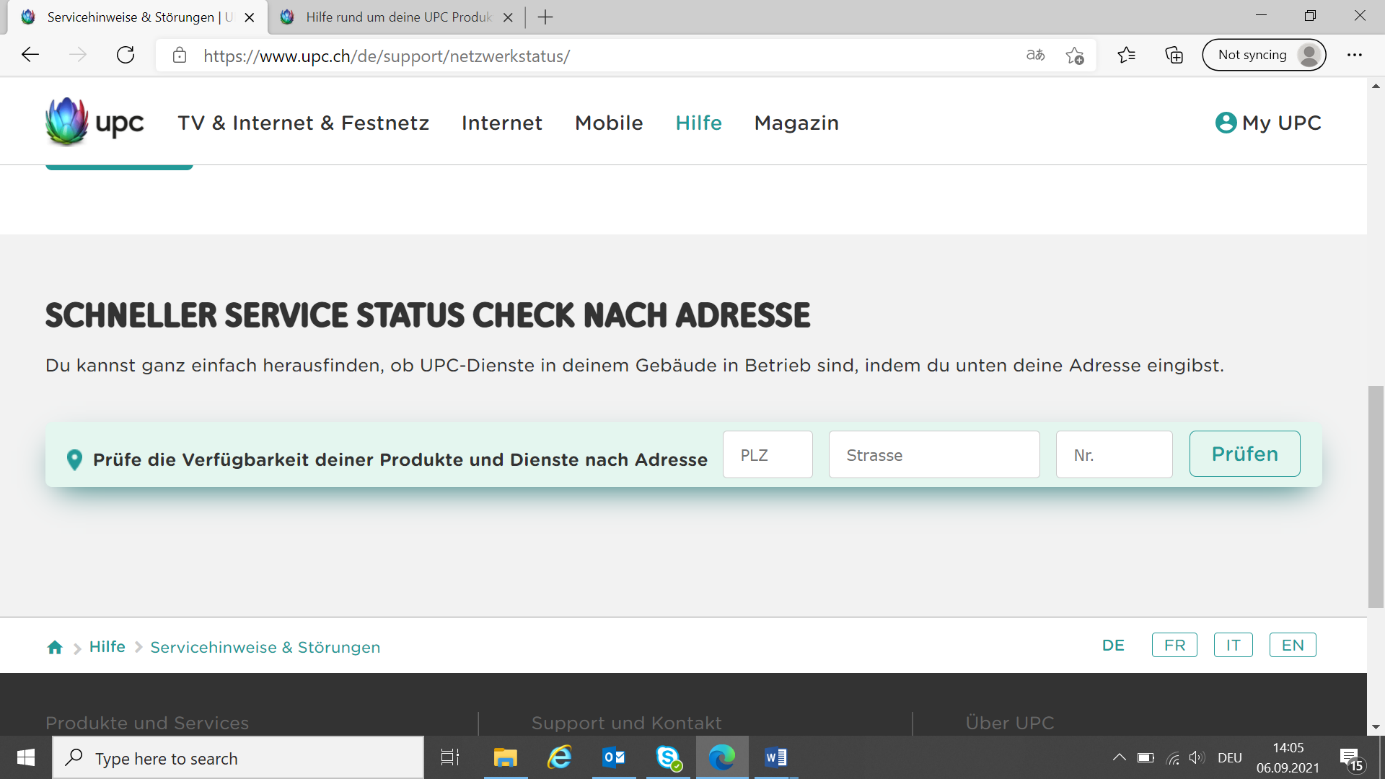Image resolution: width=1385 pixels, height=779 pixels.
Task: Add page to favorites star icon
Action: [x=1075, y=55]
